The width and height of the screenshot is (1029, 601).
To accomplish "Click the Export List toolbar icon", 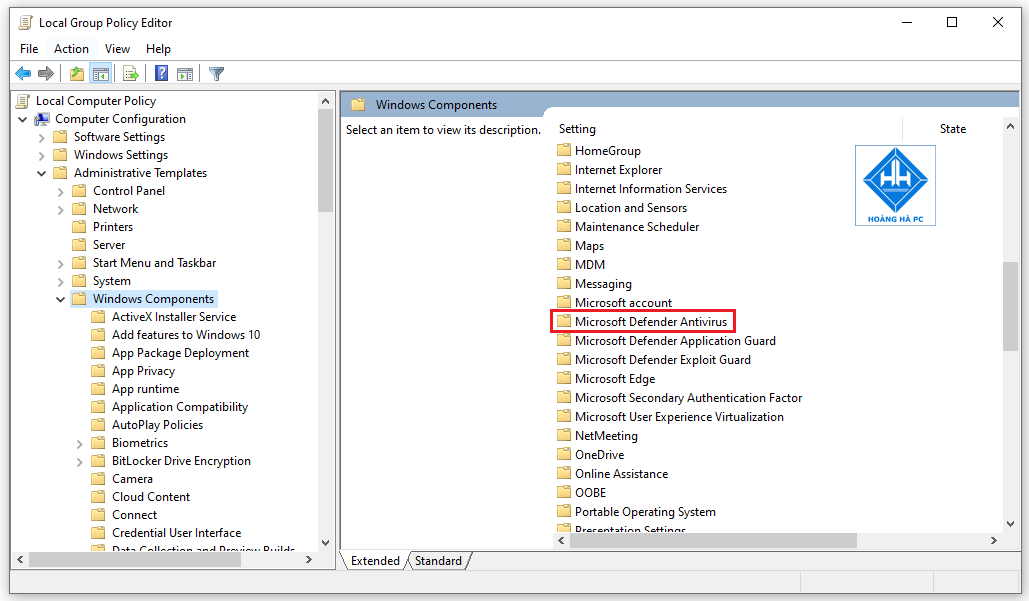I will click(x=131, y=73).
